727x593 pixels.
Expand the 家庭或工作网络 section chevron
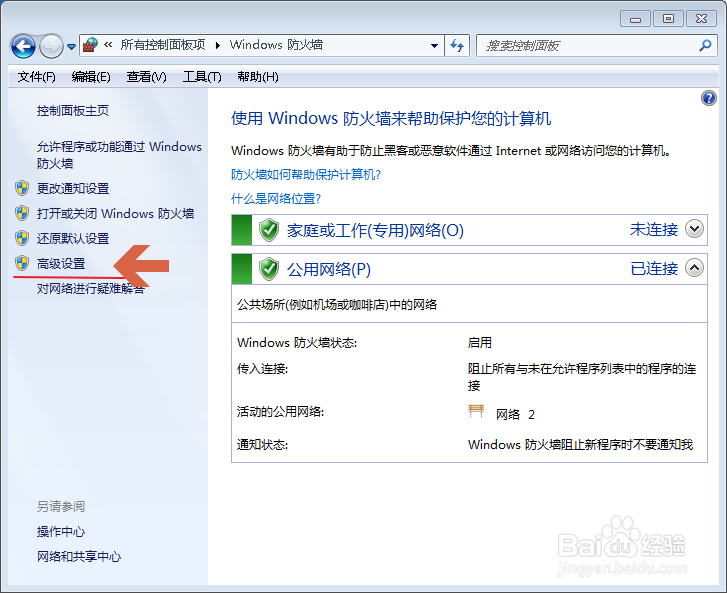click(695, 229)
